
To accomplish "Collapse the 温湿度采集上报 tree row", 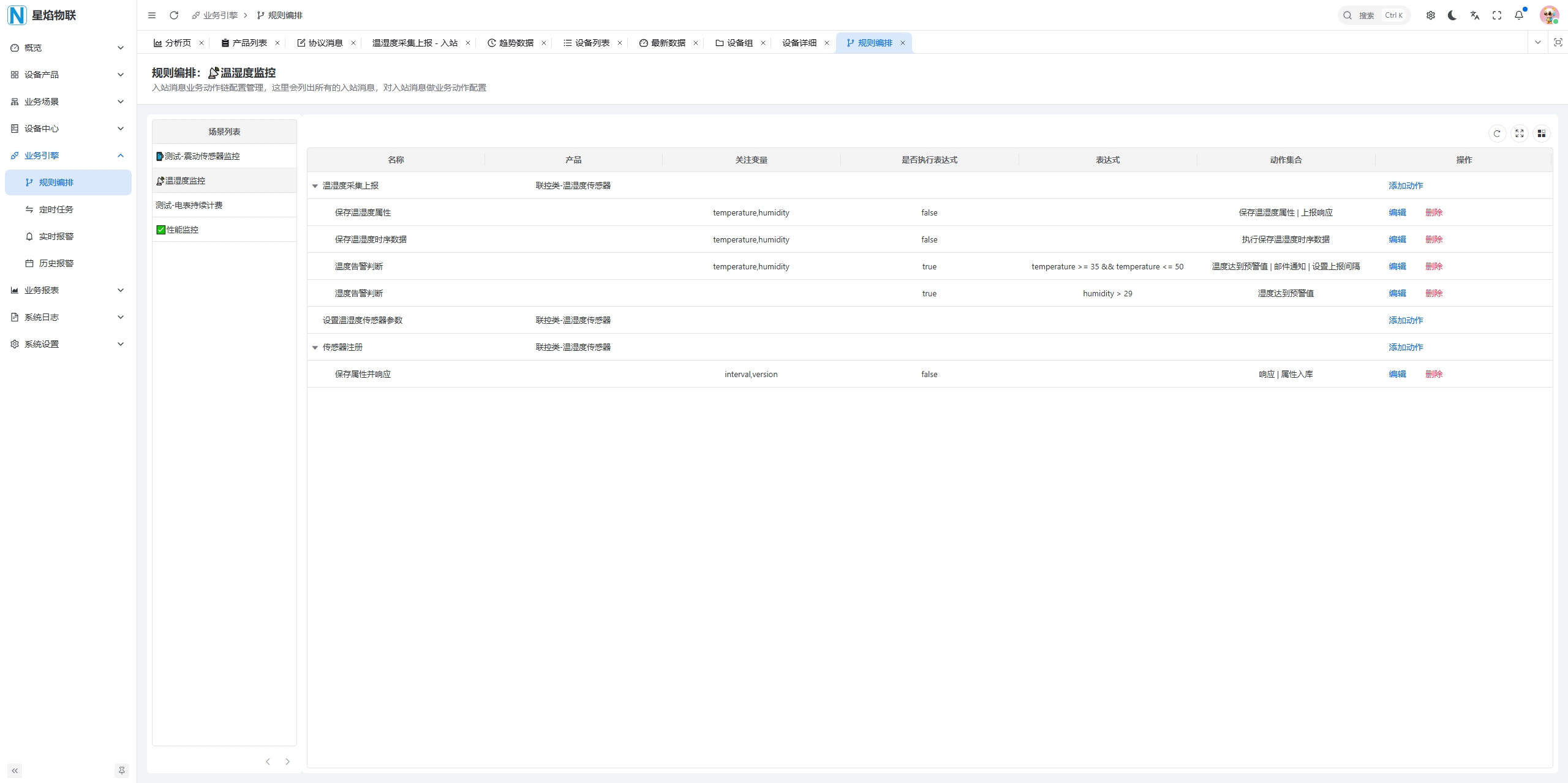I will 315,186.
